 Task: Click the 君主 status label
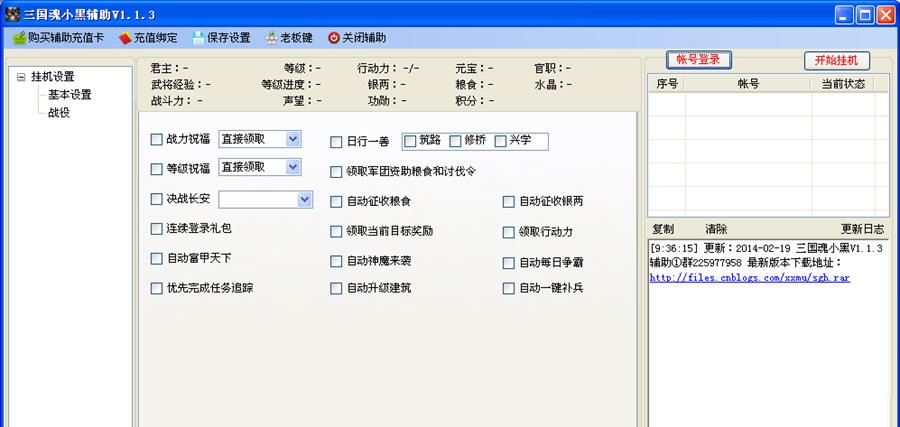click(x=169, y=68)
